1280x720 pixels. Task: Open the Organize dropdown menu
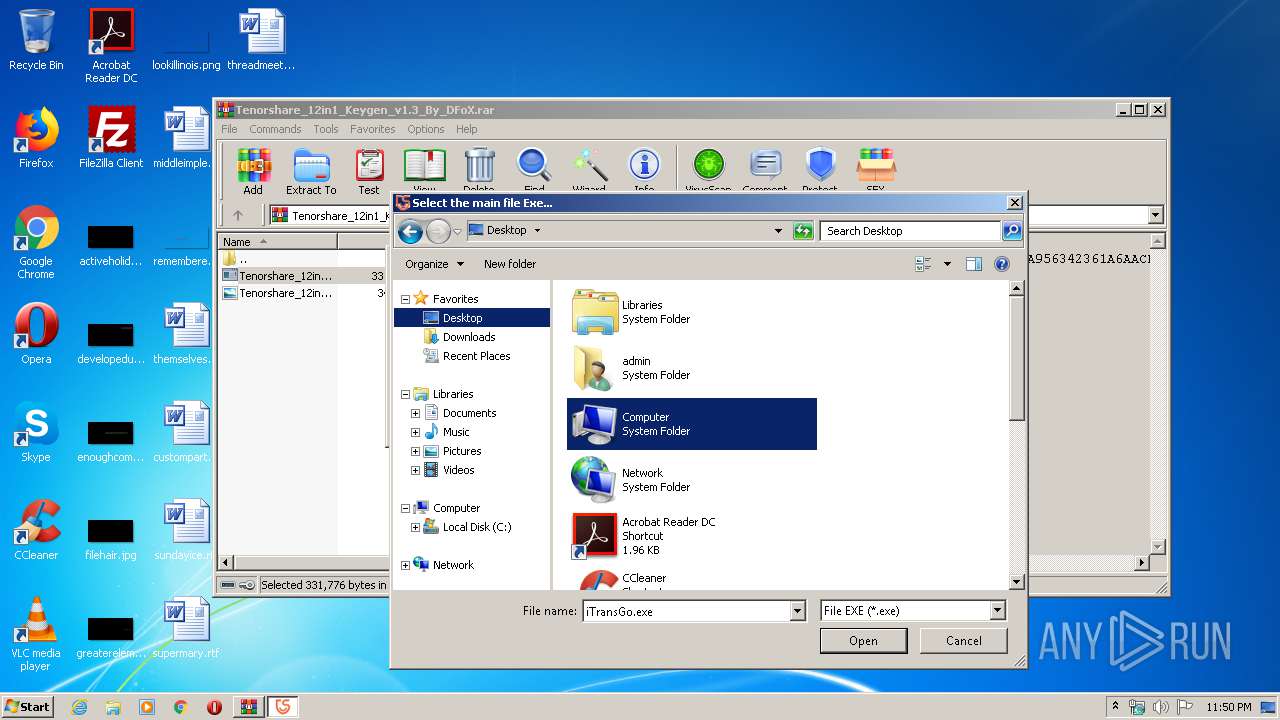coord(435,264)
